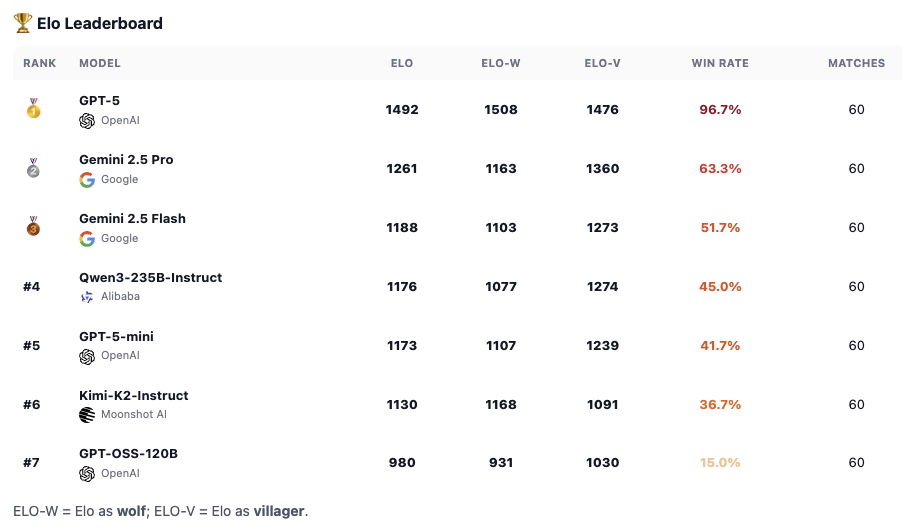
Task: Click the Google logo under Gemini 2.5 Flash
Action: click(87, 238)
